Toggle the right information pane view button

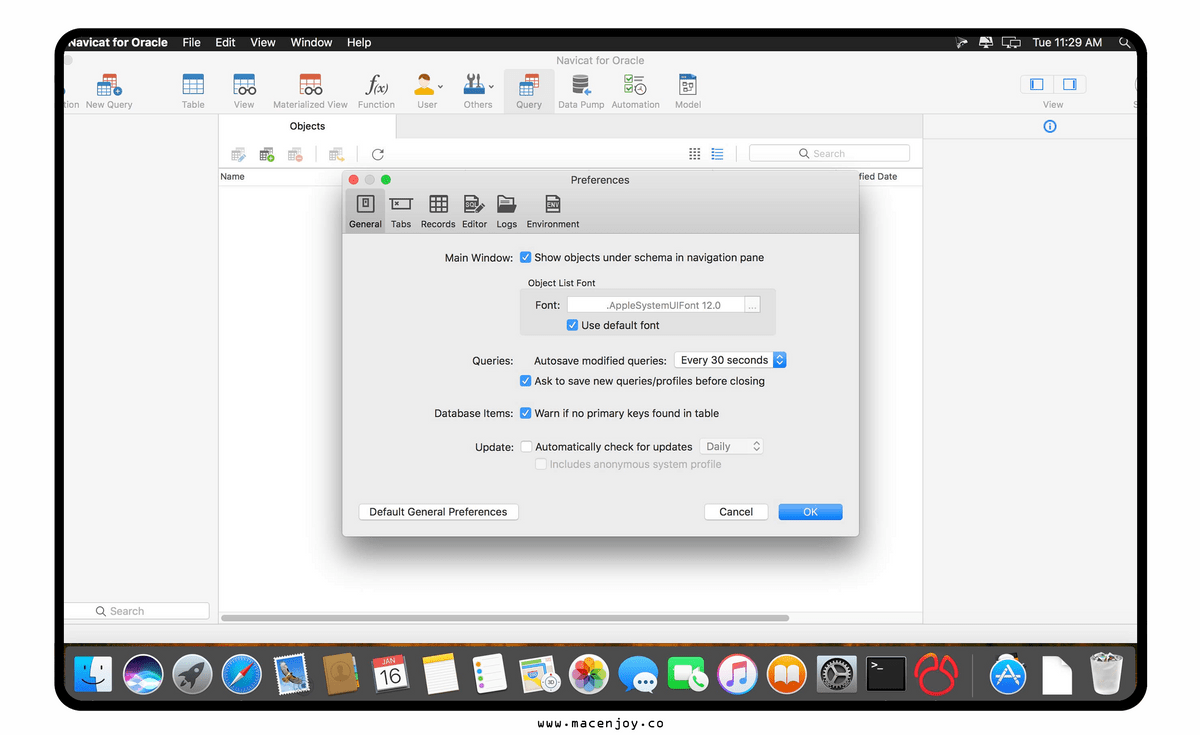(1069, 85)
